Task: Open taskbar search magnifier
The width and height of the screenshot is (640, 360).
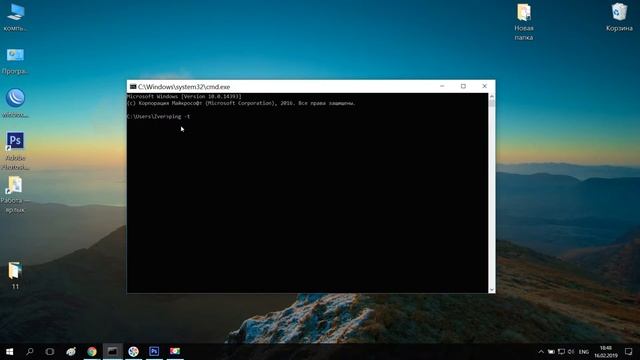Action: tap(30, 351)
